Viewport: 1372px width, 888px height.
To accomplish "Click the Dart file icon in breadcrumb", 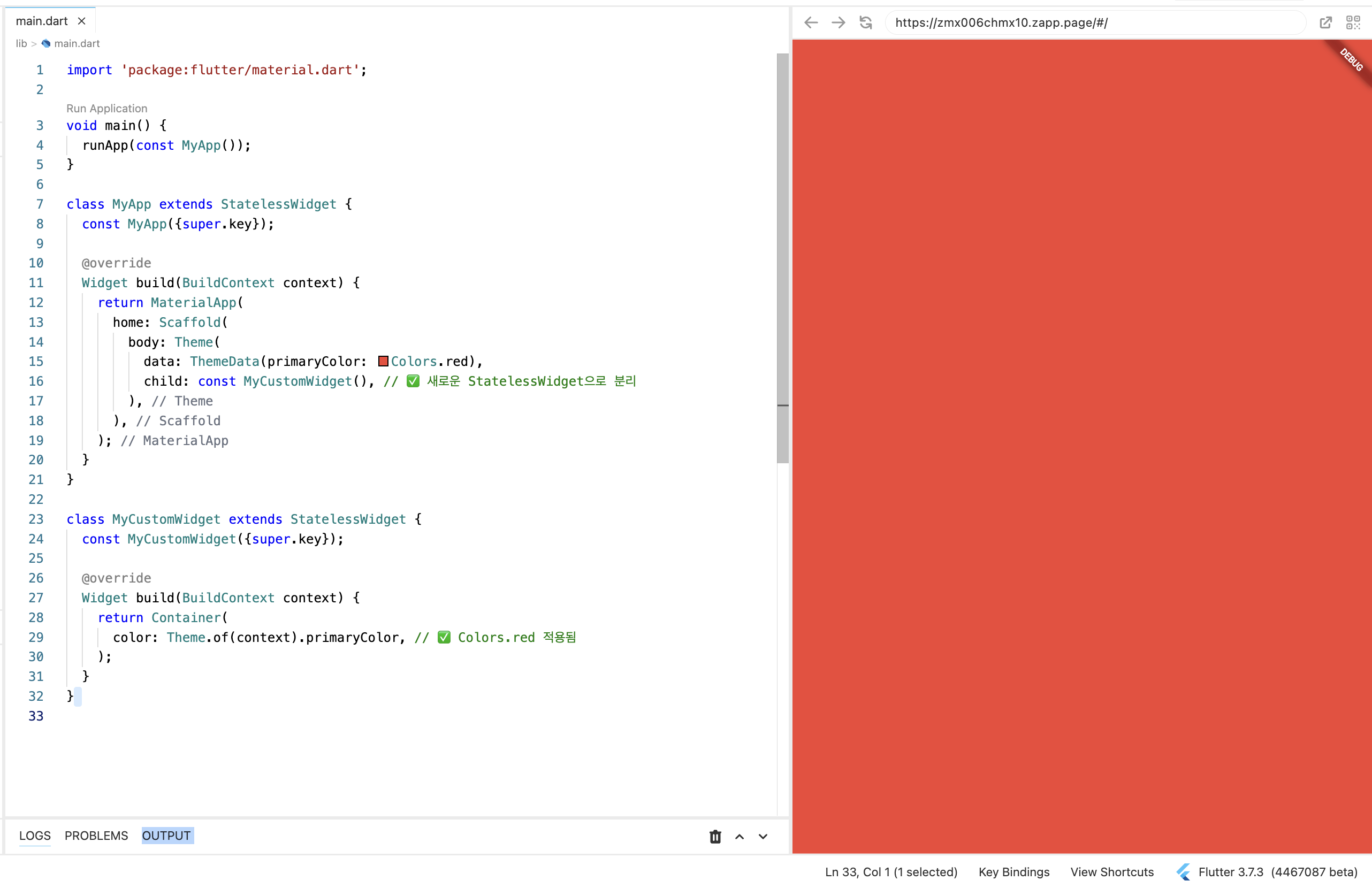I will [x=46, y=44].
